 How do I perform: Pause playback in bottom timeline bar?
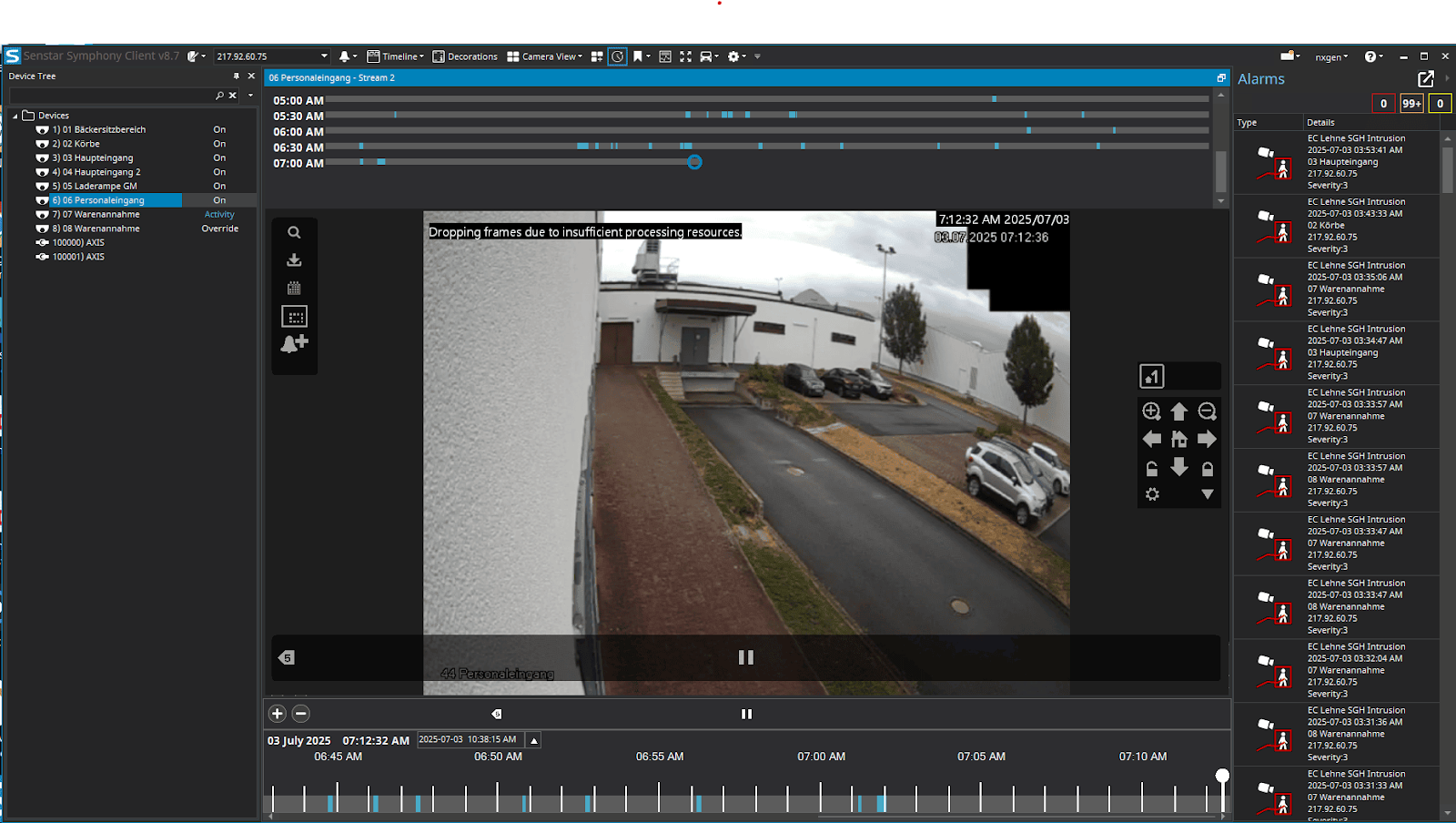(x=746, y=714)
